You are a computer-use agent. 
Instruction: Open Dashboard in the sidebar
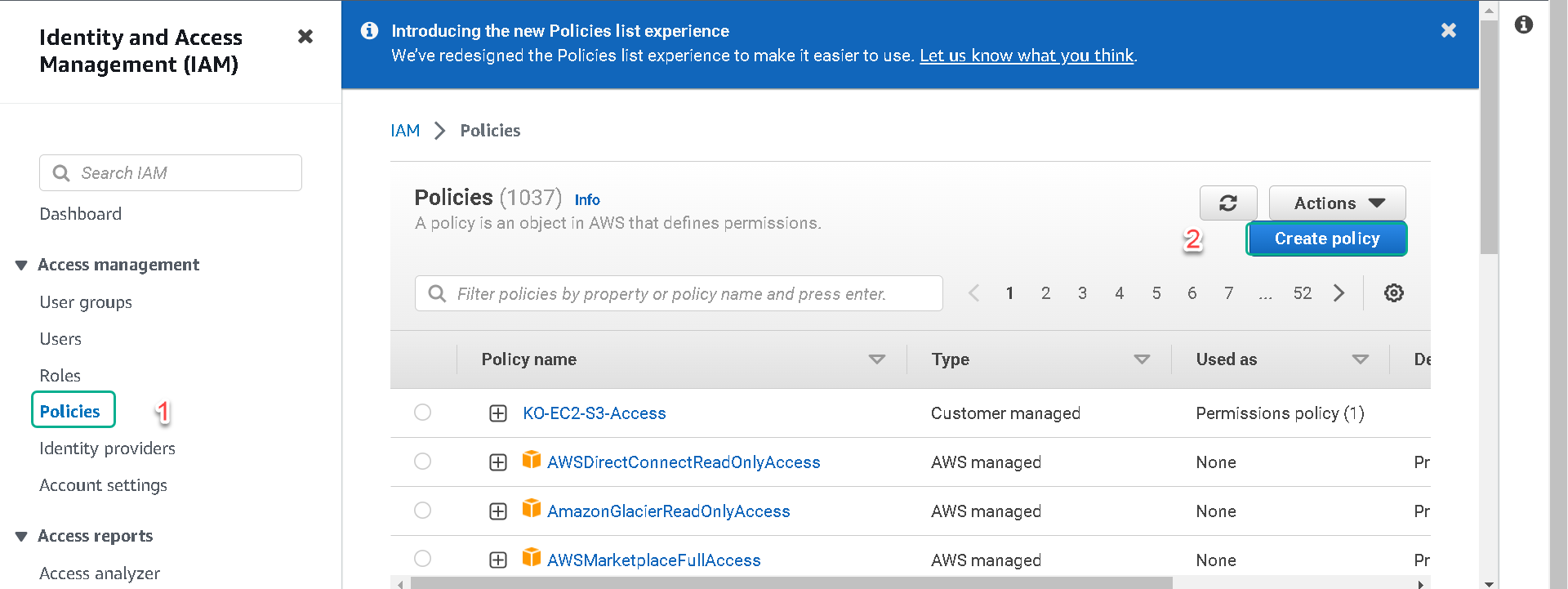(x=81, y=214)
